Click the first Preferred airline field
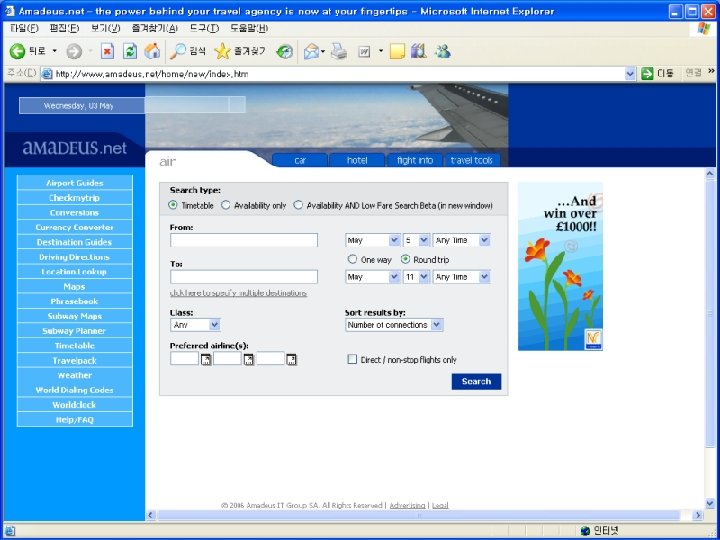 click(184, 359)
